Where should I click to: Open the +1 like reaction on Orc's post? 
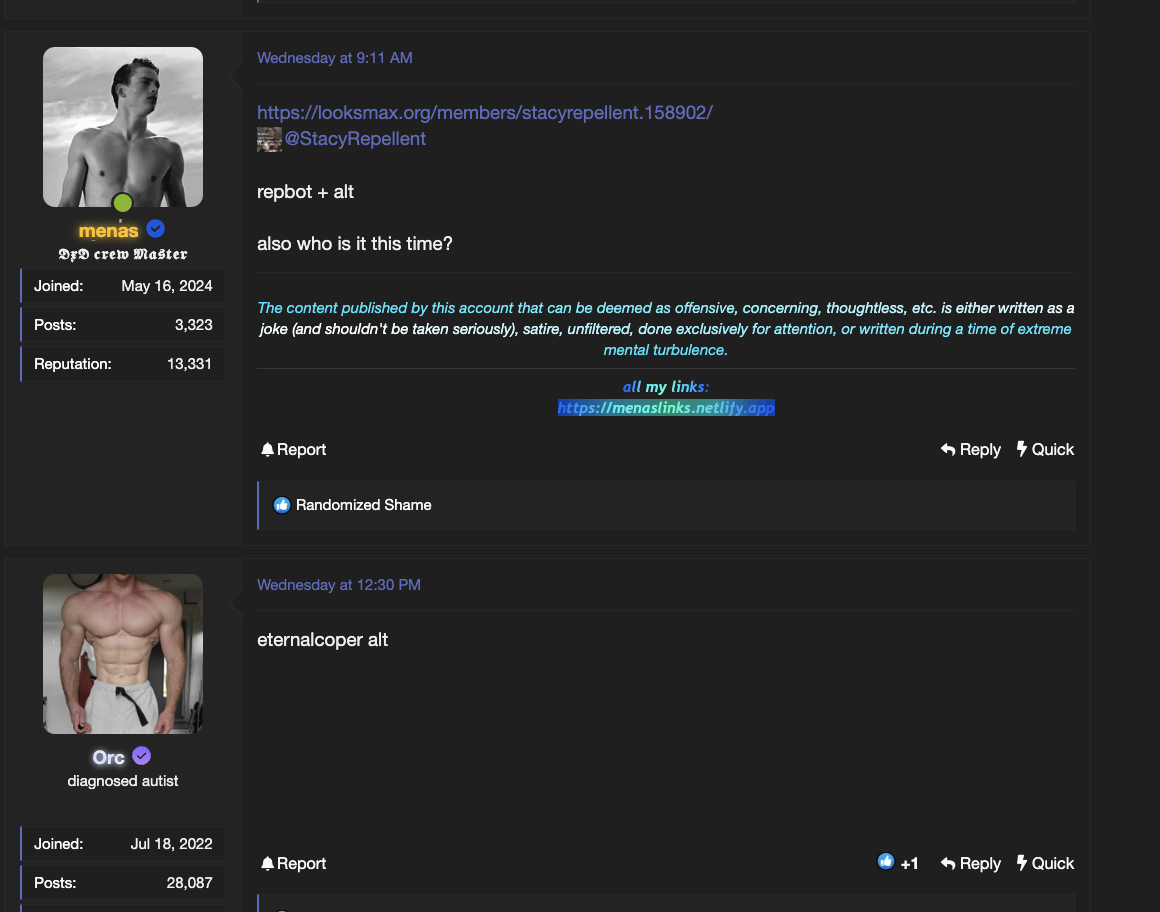tap(897, 863)
